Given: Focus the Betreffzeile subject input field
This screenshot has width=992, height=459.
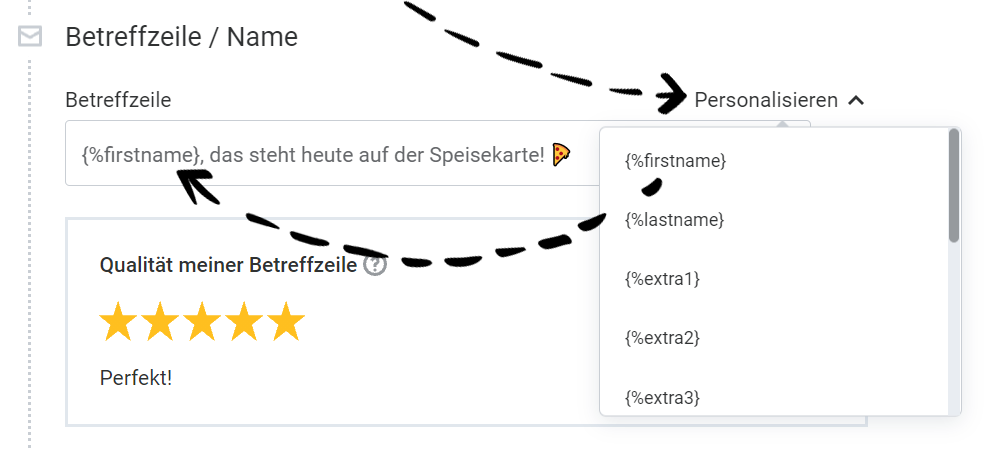Looking at the screenshot, I should [x=330, y=154].
